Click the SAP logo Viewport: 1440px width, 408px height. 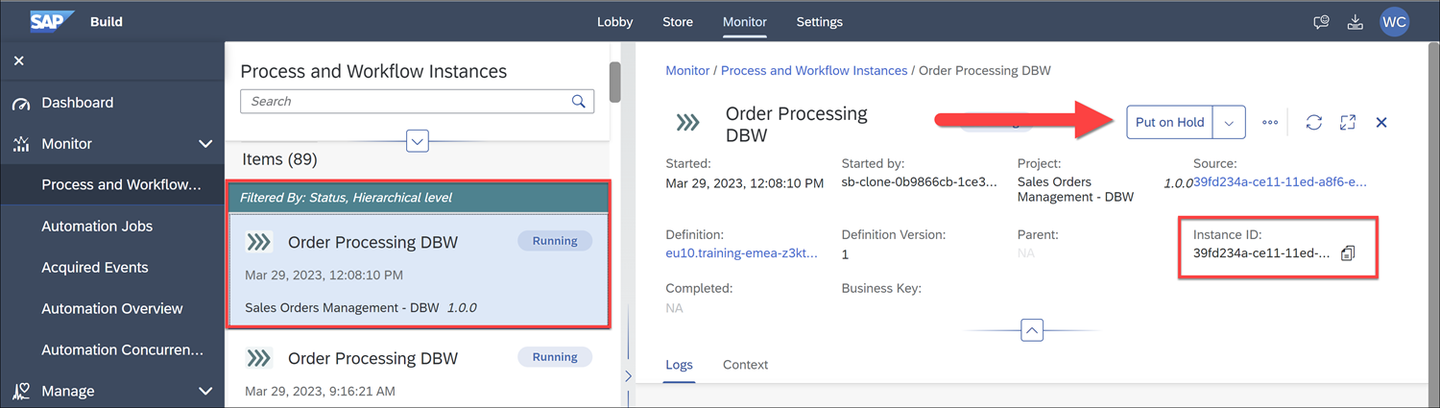pos(52,21)
